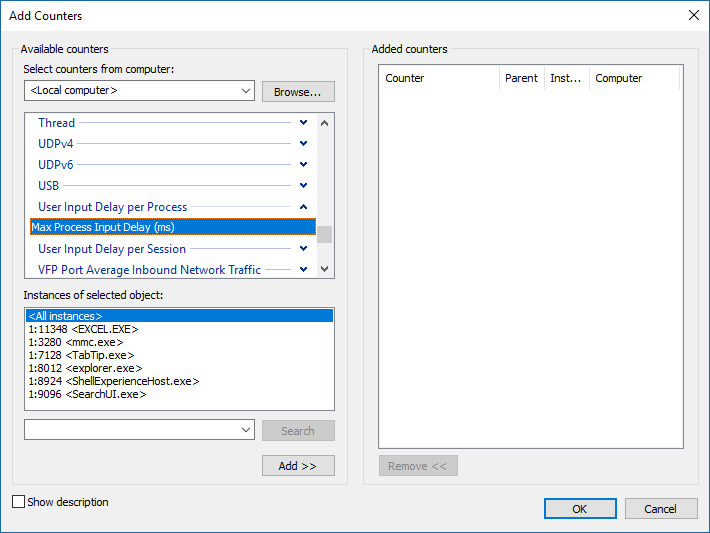The width and height of the screenshot is (710, 533).
Task: Click the Browse button
Action: pos(298,92)
